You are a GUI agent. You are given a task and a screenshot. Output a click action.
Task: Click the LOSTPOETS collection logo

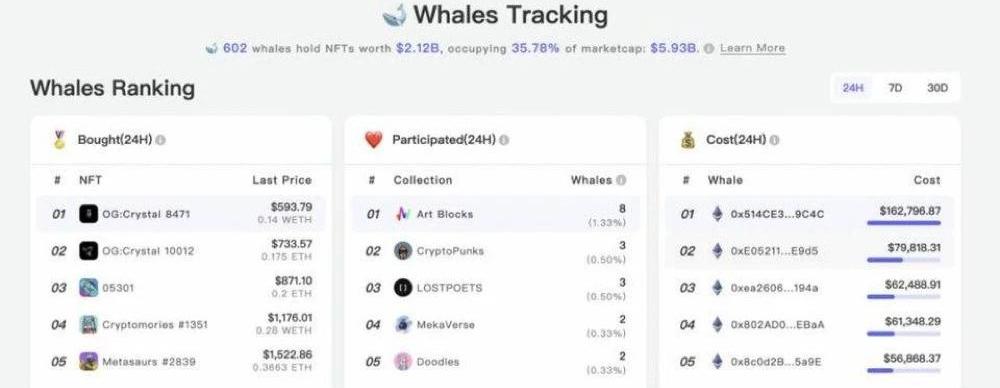(x=403, y=288)
